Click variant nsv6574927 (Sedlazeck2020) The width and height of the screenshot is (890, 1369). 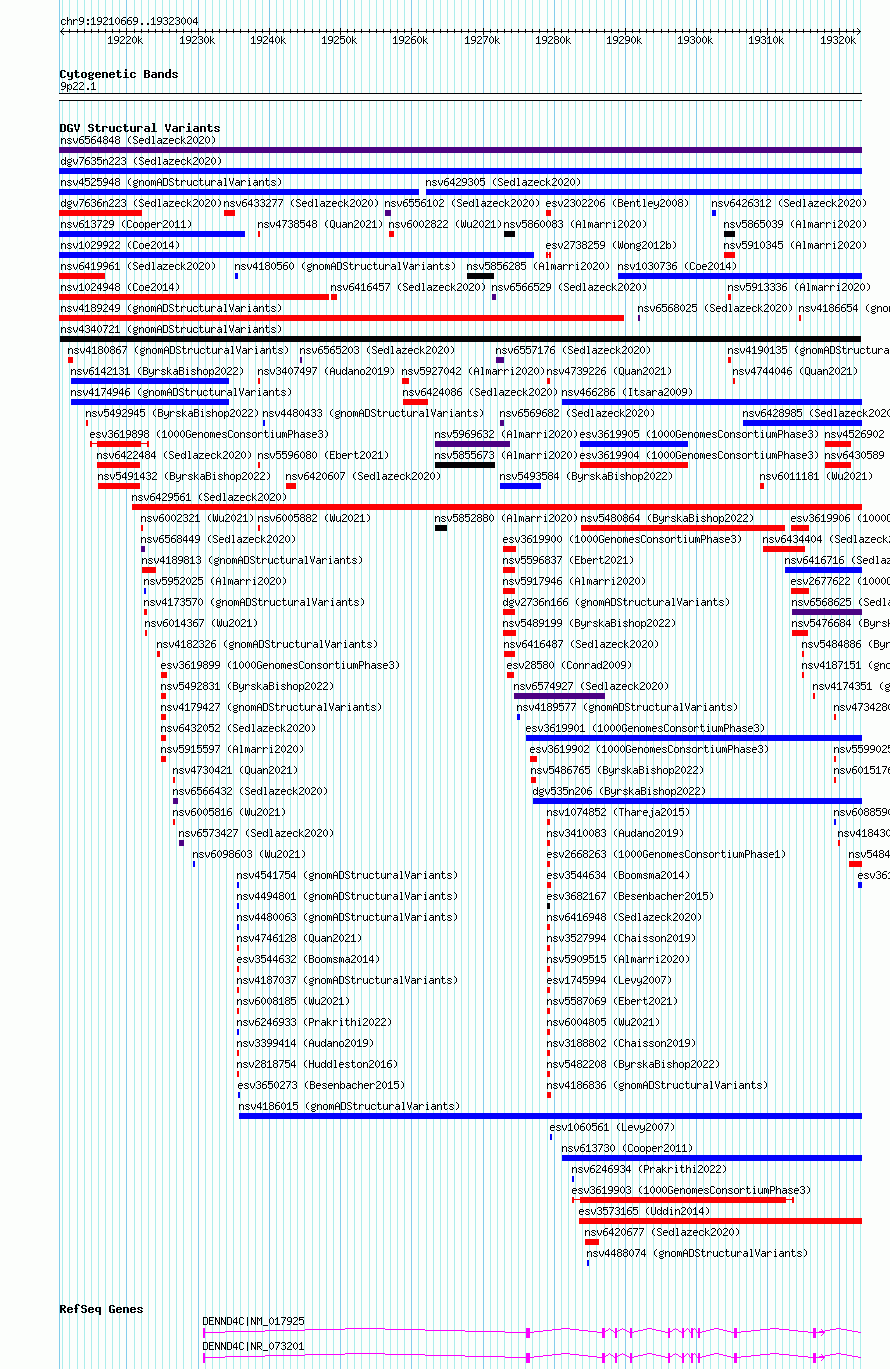click(x=591, y=686)
